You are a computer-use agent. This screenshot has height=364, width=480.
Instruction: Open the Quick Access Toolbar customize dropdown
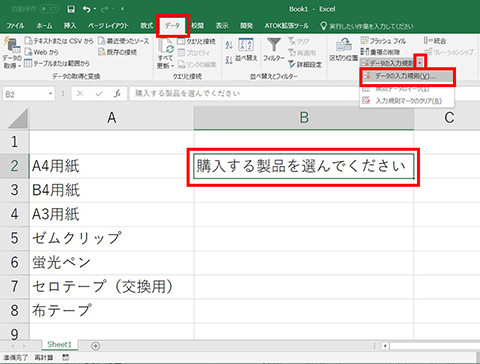point(122,9)
